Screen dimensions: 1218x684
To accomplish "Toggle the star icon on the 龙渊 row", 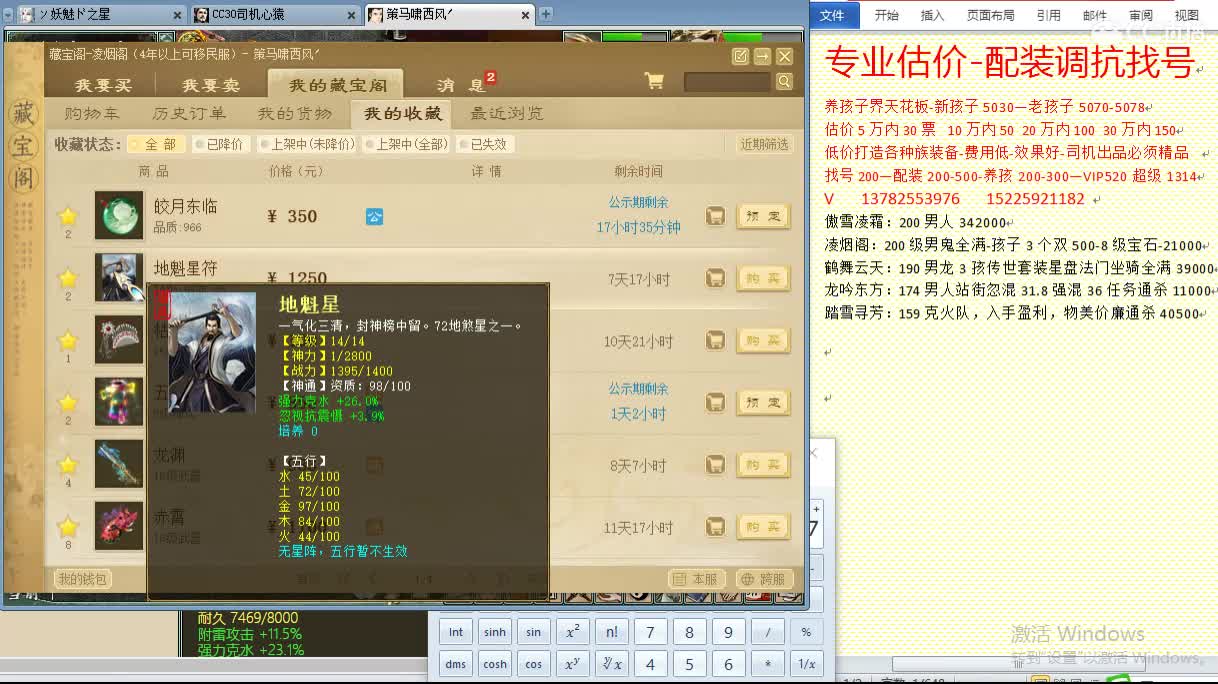I will point(68,464).
